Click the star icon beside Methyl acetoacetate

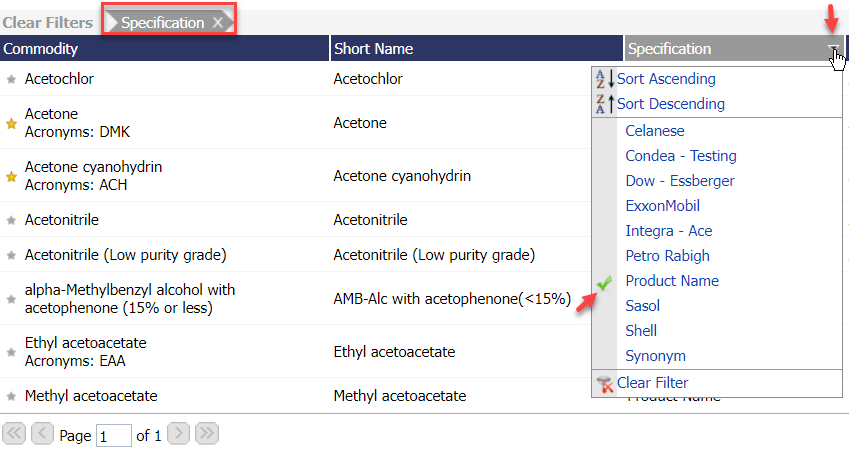click(12, 396)
